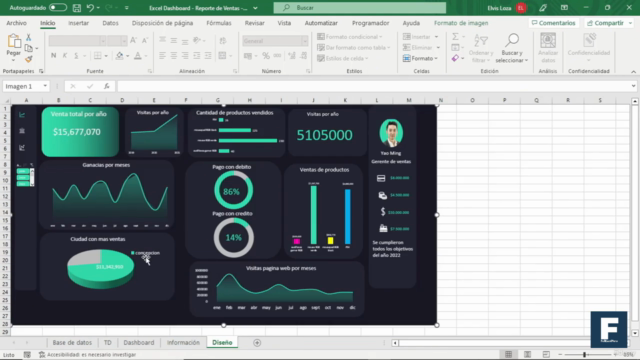Toggle underline S formatting
640x360 pixels.
(x=76, y=56)
